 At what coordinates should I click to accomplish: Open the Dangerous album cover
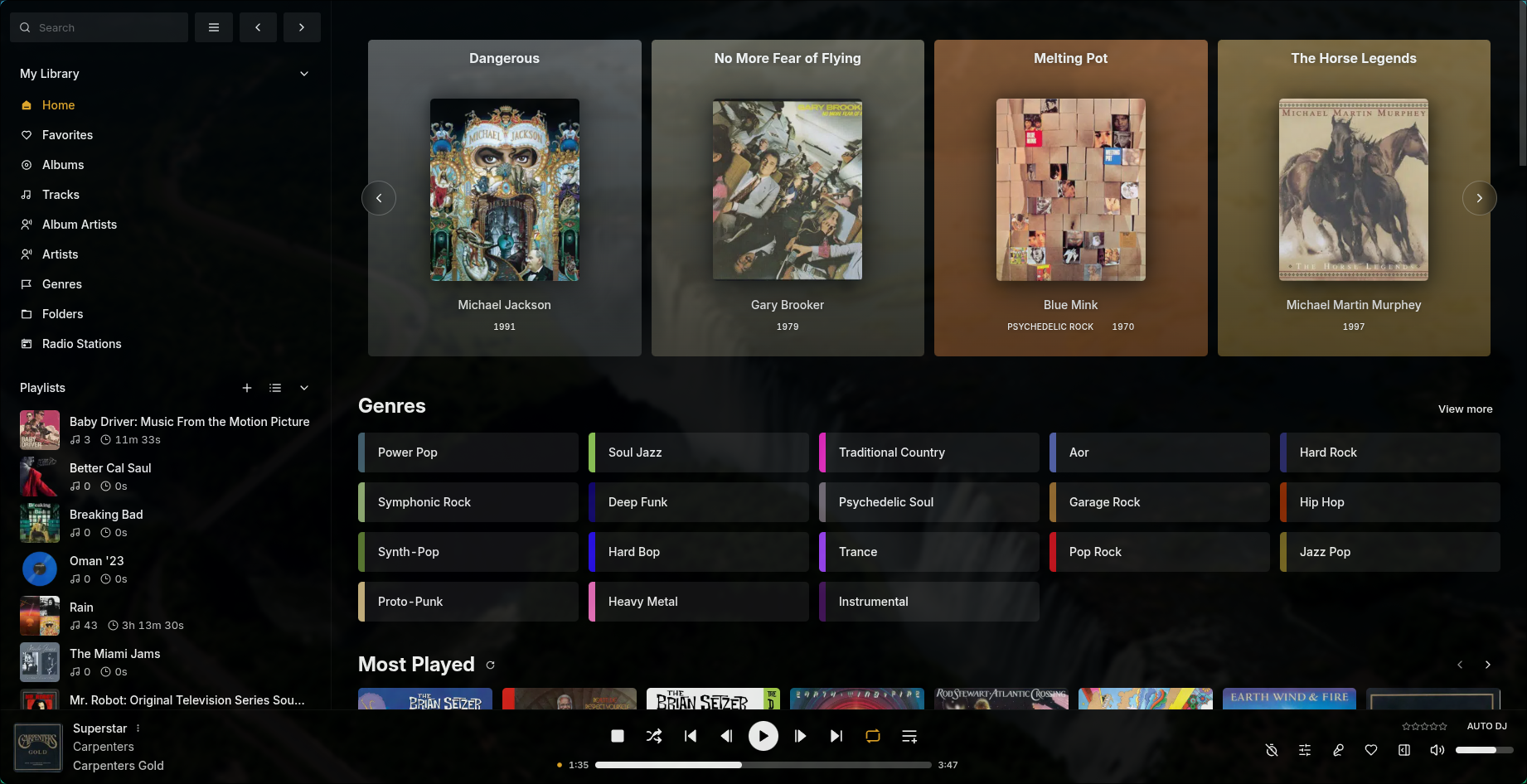[x=505, y=190]
